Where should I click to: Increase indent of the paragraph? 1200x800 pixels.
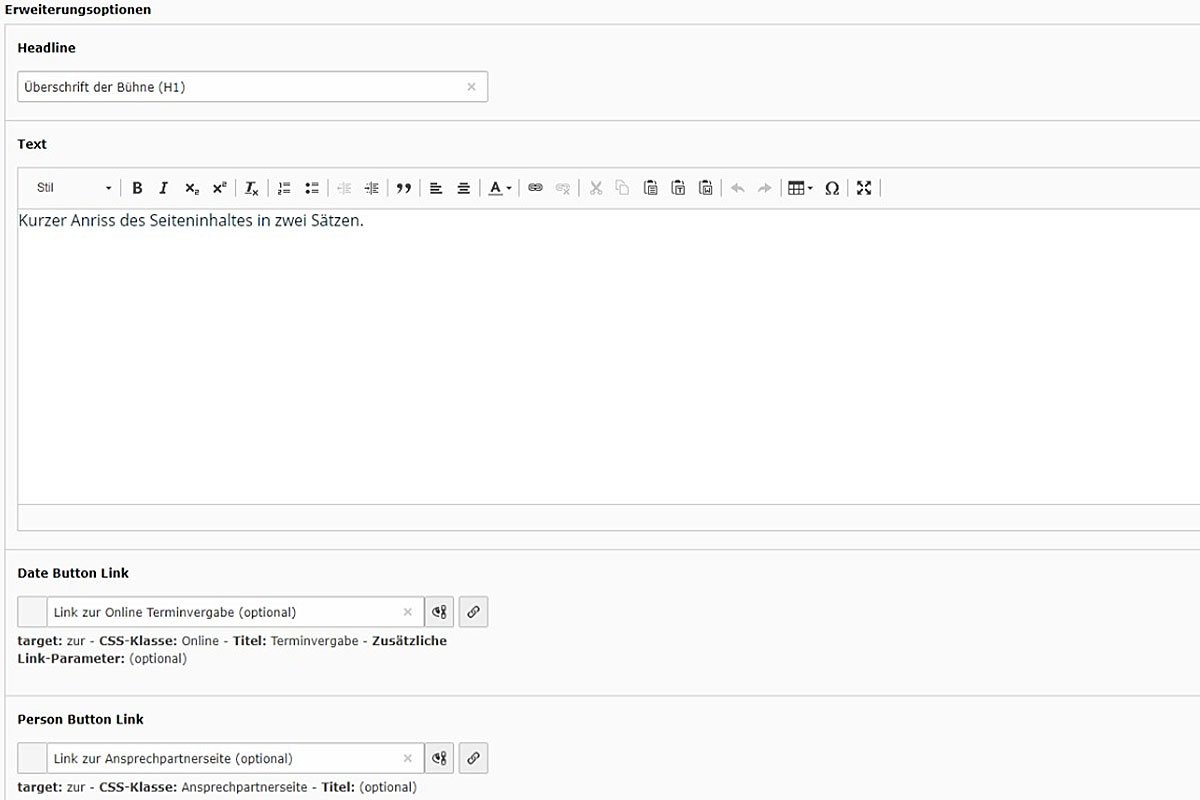(372, 188)
